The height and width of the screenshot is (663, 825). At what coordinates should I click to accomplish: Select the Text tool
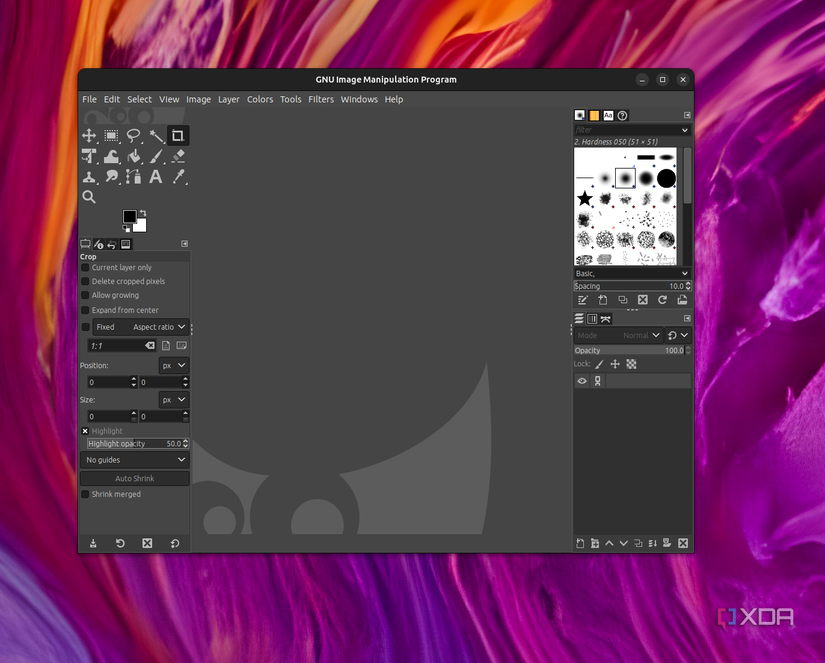tap(156, 177)
